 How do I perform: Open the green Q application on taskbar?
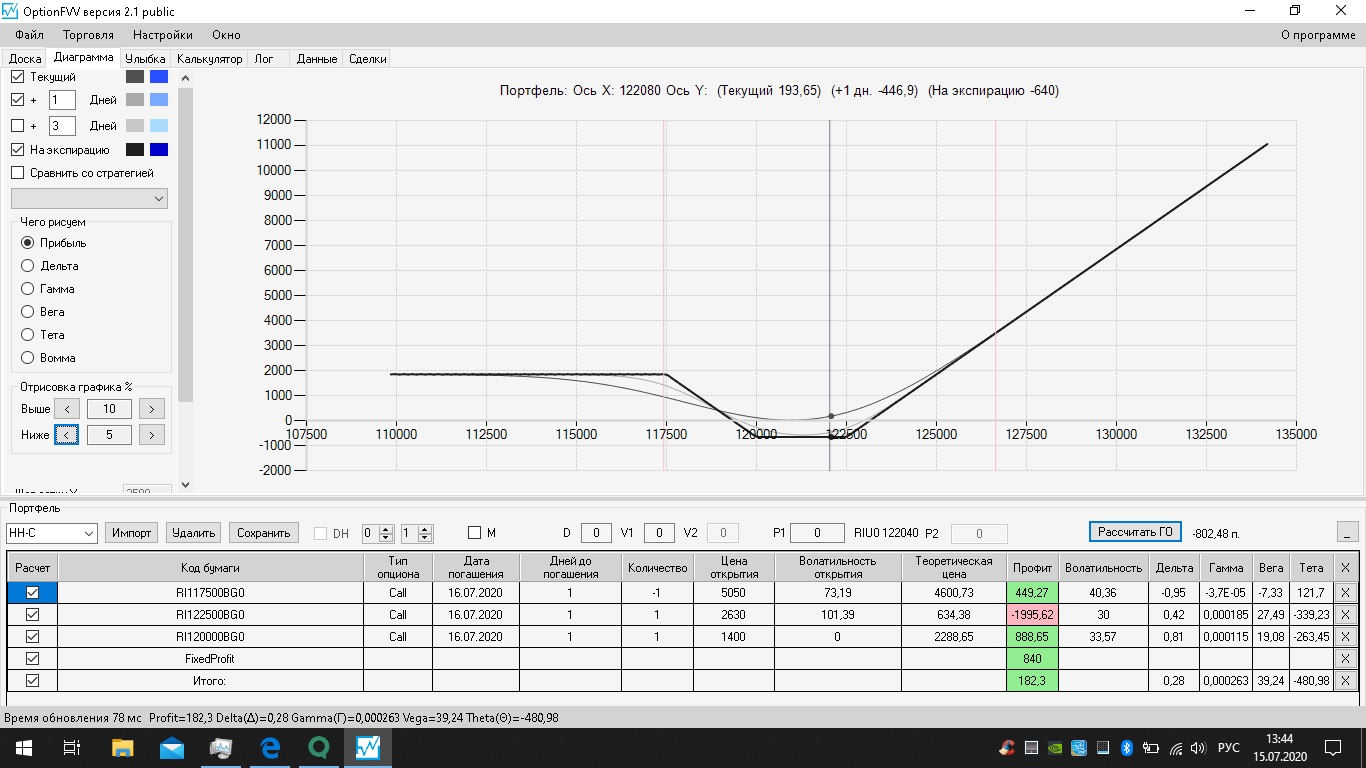tap(319, 748)
